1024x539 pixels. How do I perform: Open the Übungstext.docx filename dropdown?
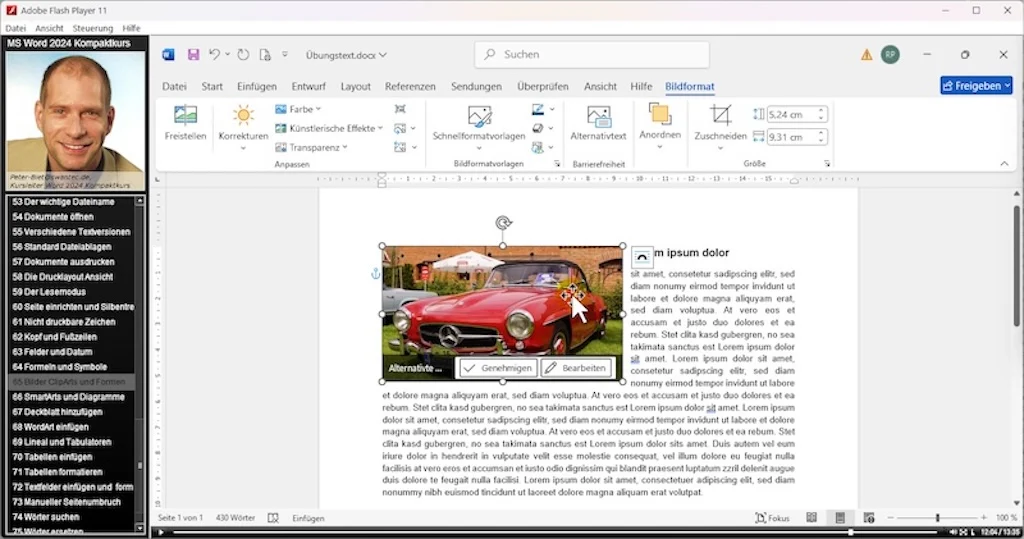346,55
